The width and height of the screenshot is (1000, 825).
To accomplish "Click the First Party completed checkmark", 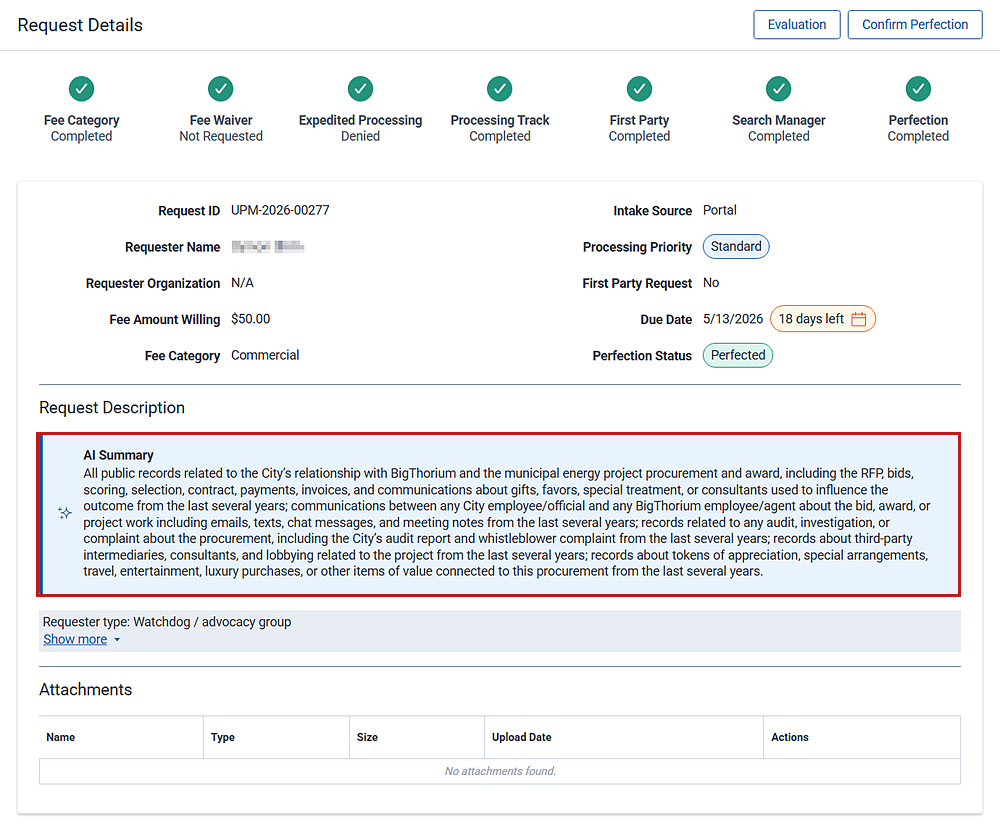I will point(638,89).
